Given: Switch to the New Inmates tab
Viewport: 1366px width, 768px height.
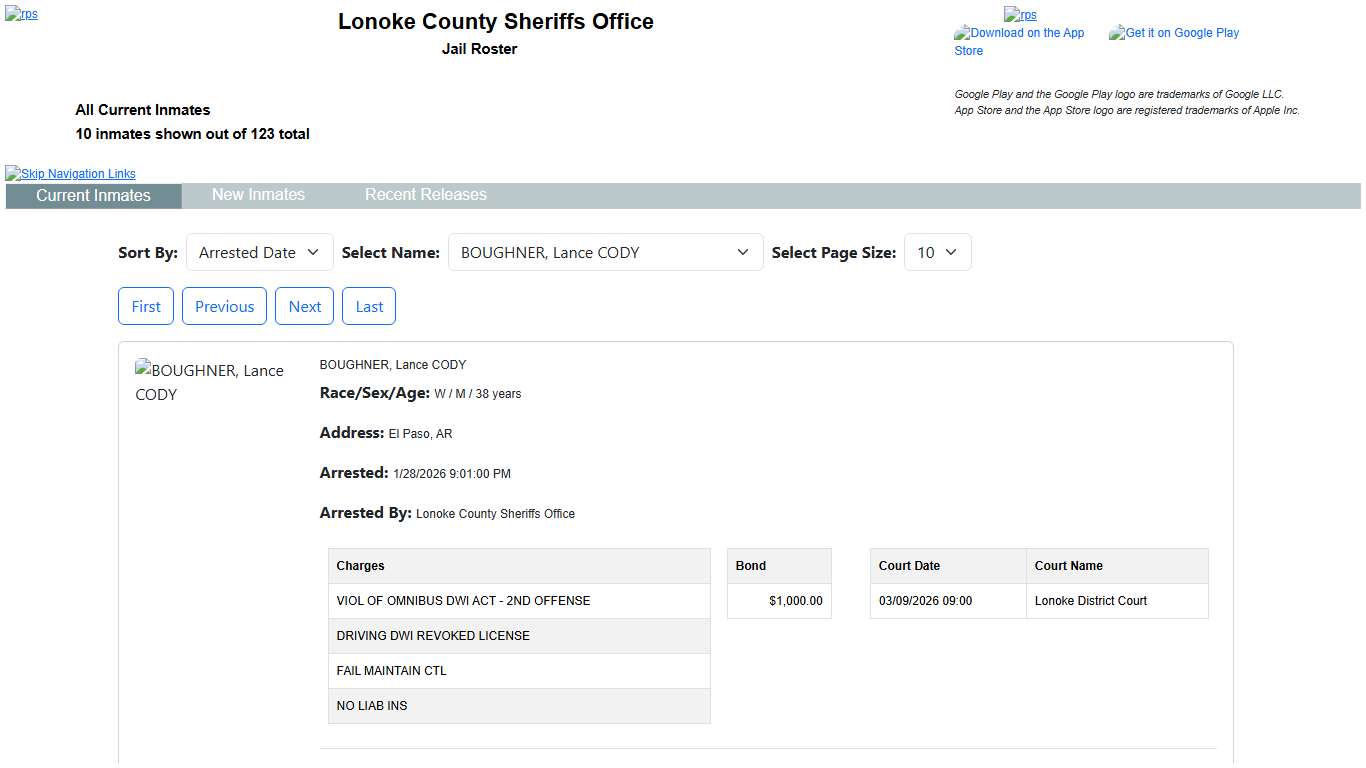Looking at the screenshot, I should [x=258, y=195].
